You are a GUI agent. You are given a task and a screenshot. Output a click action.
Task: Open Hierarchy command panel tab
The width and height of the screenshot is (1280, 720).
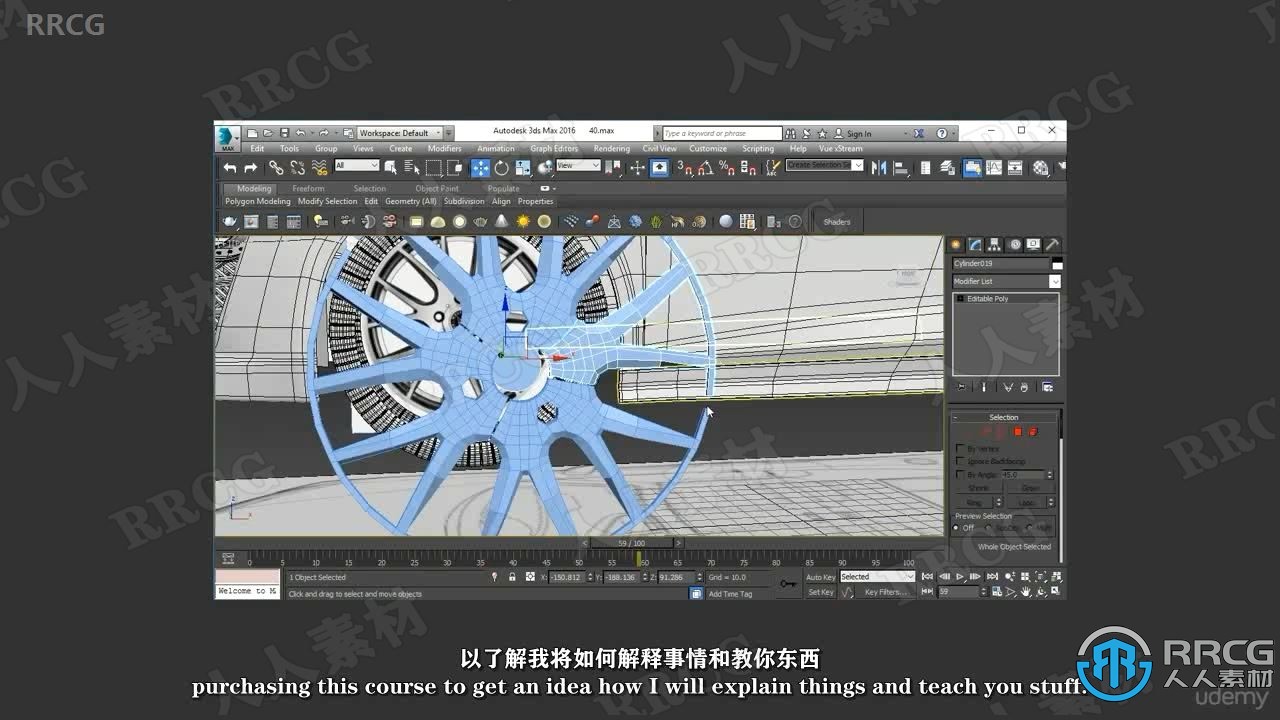995,244
